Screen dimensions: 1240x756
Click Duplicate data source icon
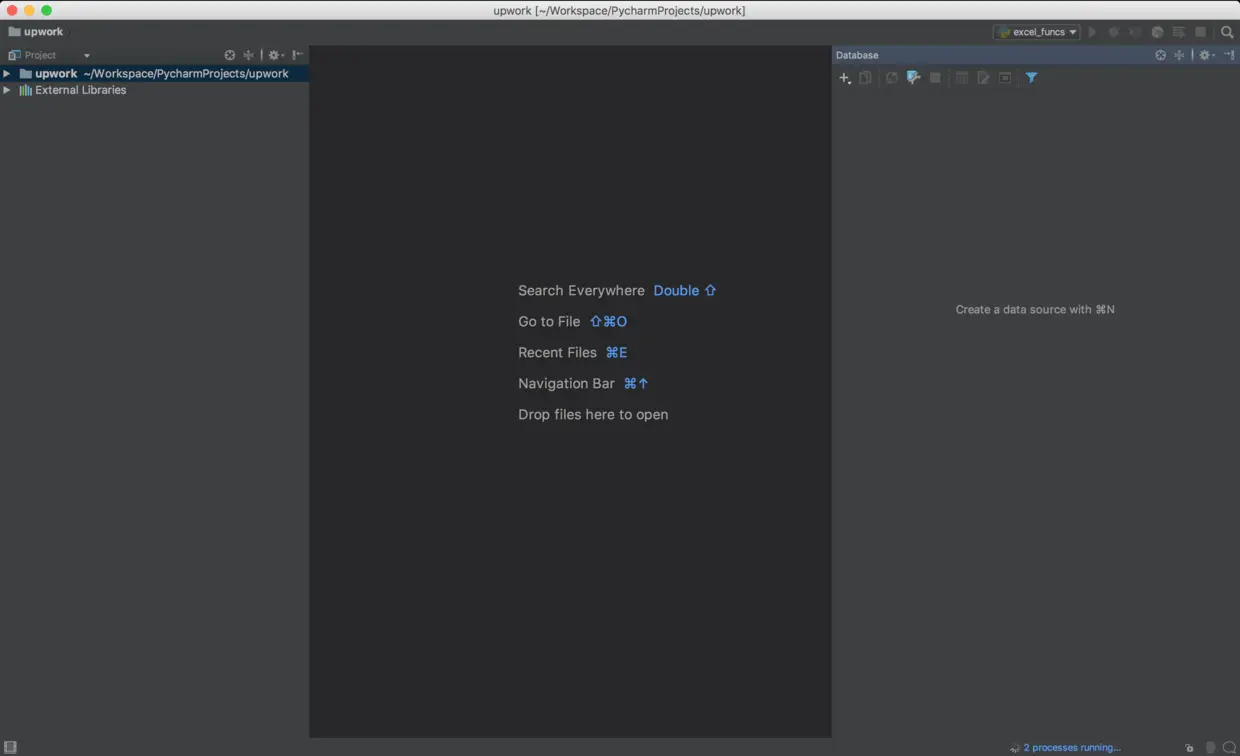tap(866, 78)
